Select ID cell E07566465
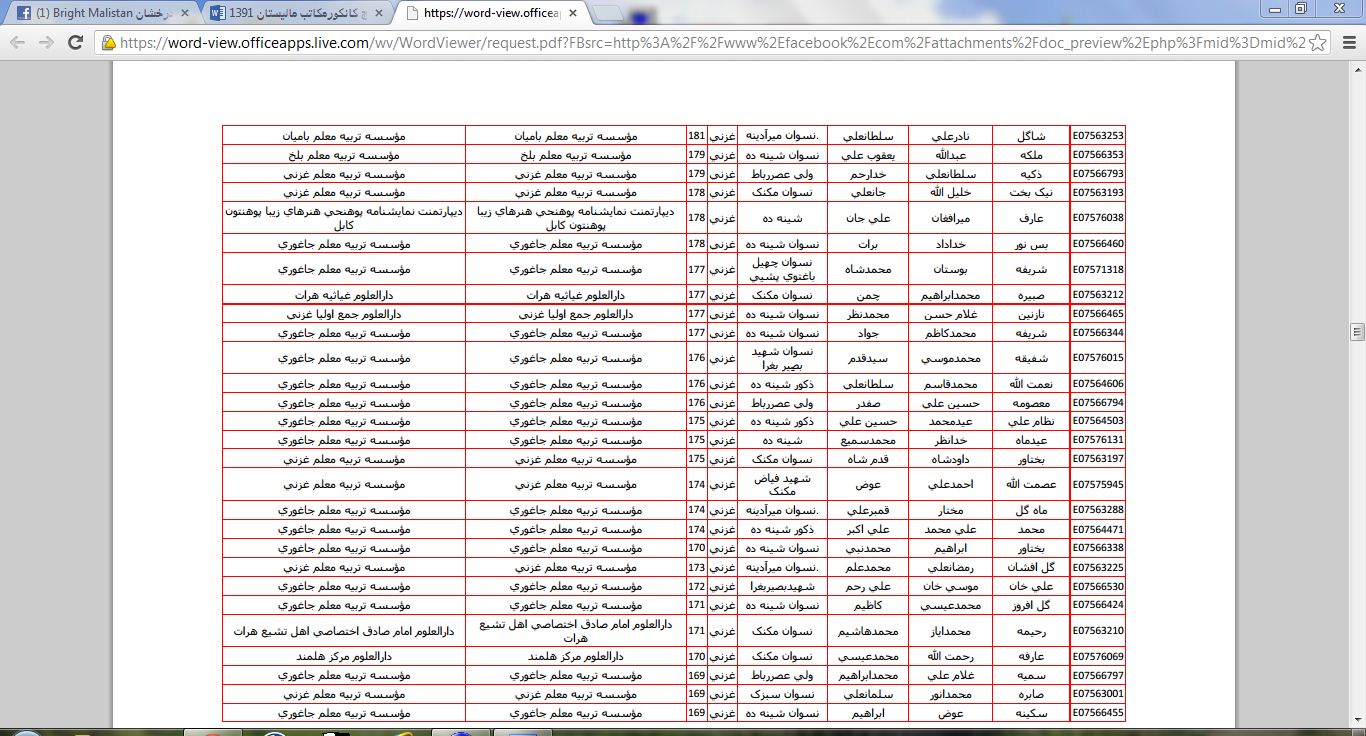This screenshot has width=1366, height=736. click(x=1097, y=314)
